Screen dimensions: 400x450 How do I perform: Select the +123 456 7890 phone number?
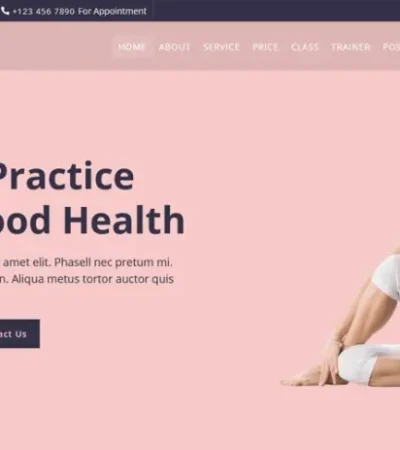(43, 11)
